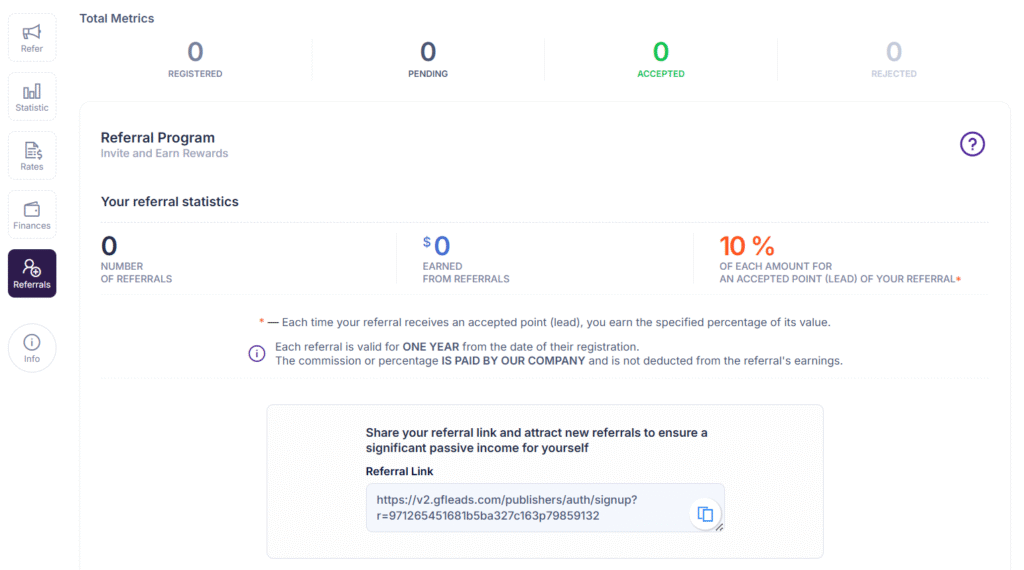Click the Pending total metric

428,59
